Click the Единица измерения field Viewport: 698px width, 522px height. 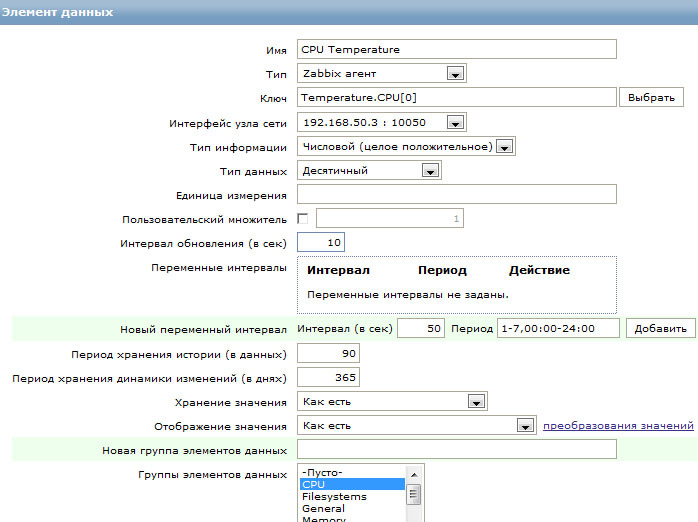[x=456, y=194]
